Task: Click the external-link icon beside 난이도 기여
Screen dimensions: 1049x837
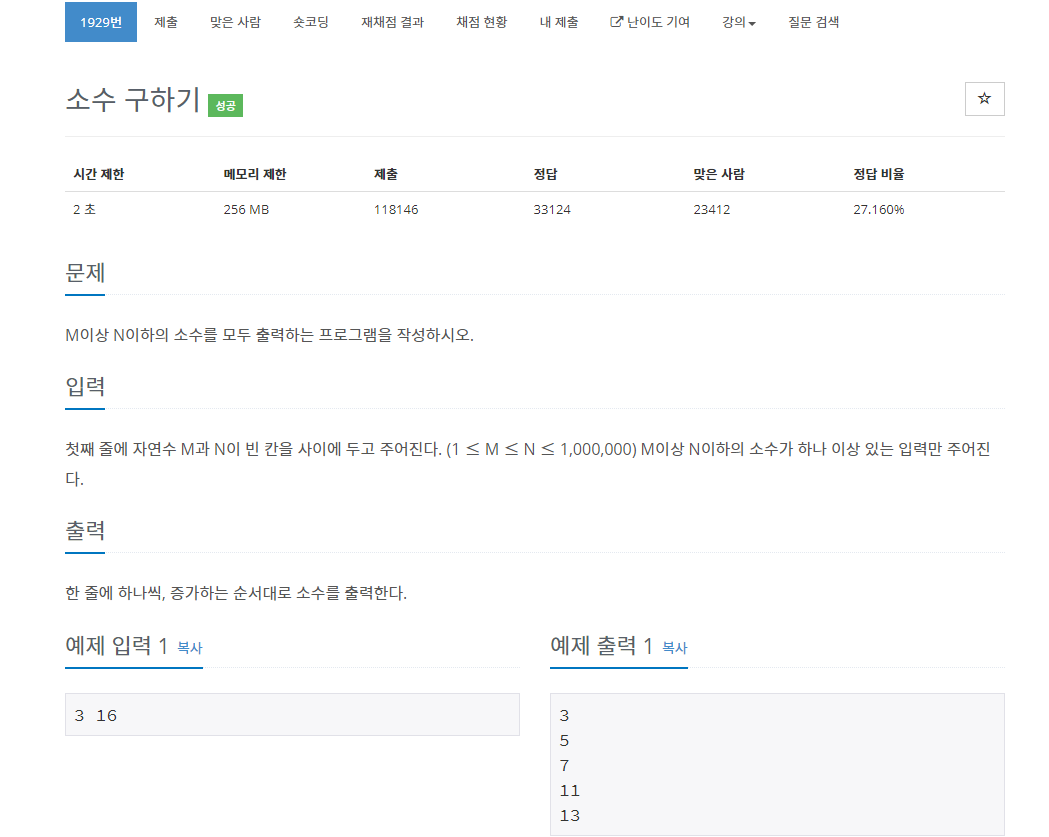Action: point(615,20)
